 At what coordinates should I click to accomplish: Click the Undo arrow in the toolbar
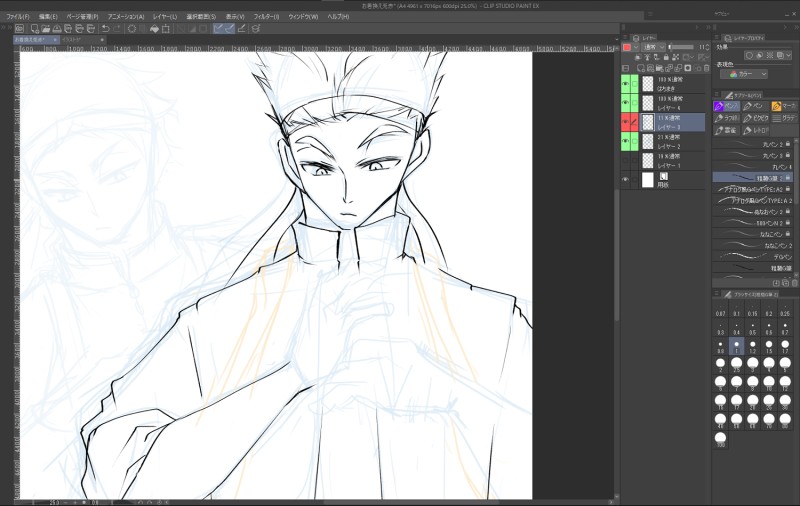105,29
